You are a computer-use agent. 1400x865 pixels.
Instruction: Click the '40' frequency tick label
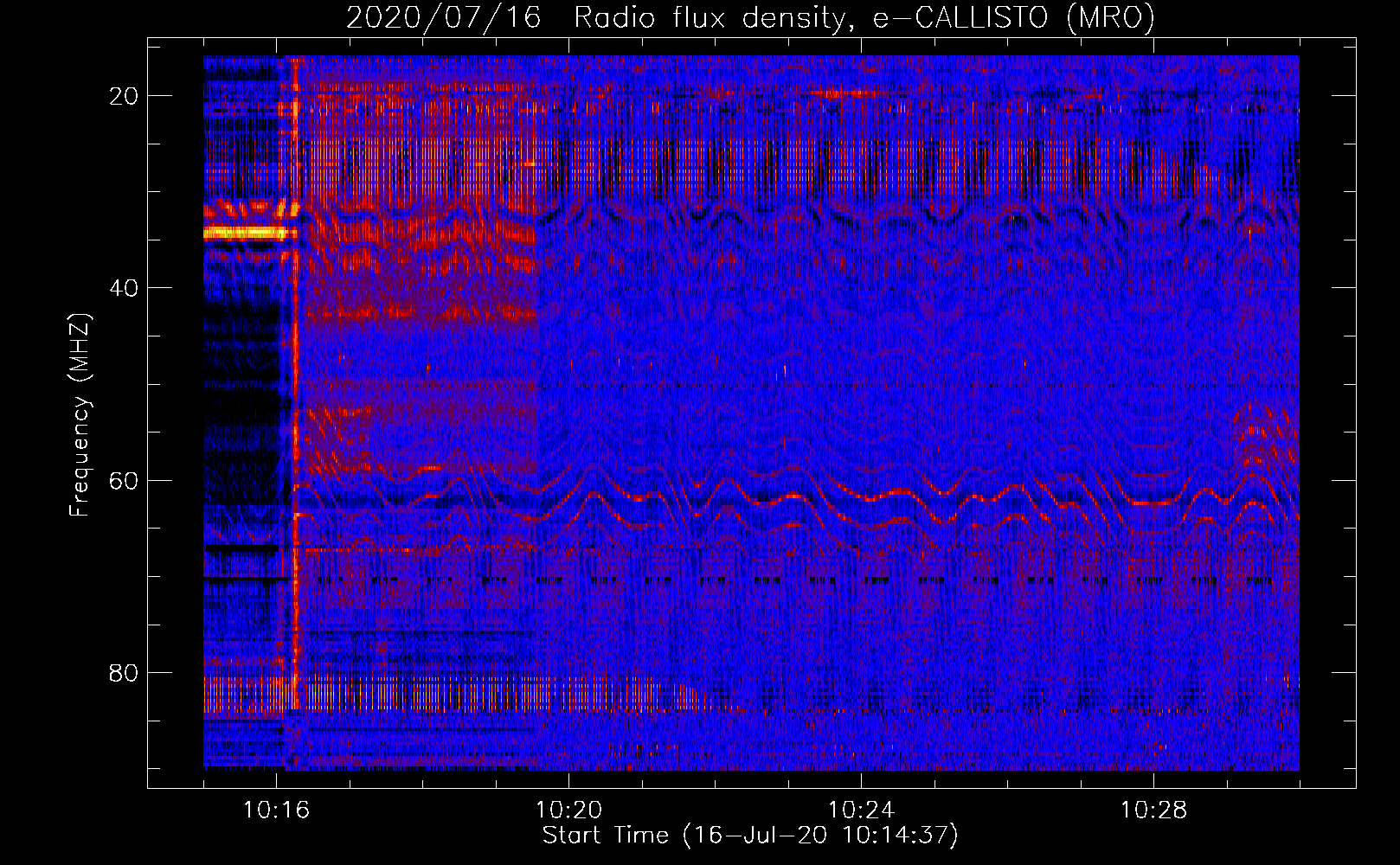(x=125, y=288)
